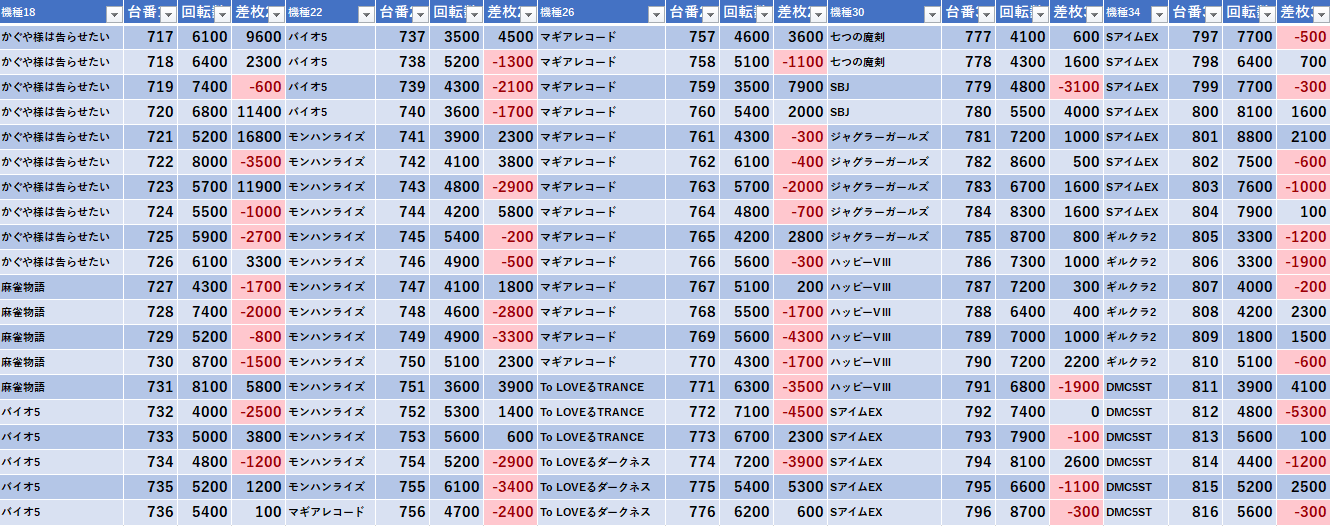Select To LOVEるダークネス in row 774
The height and width of the screenshot is (526, 1330).
click(x=602, y=462)
